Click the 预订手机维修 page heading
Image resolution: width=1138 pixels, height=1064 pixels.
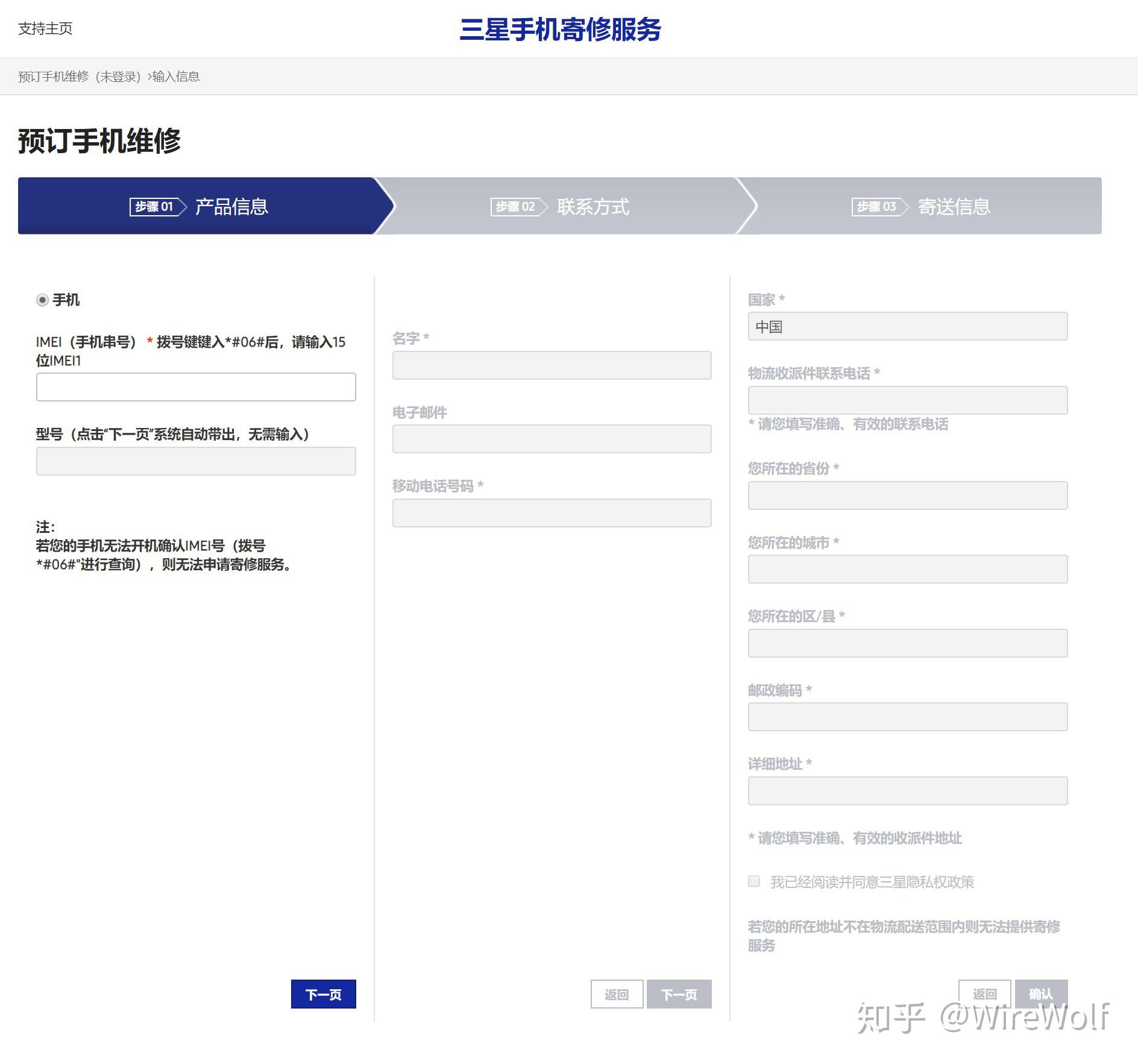(x=99, y=141)
